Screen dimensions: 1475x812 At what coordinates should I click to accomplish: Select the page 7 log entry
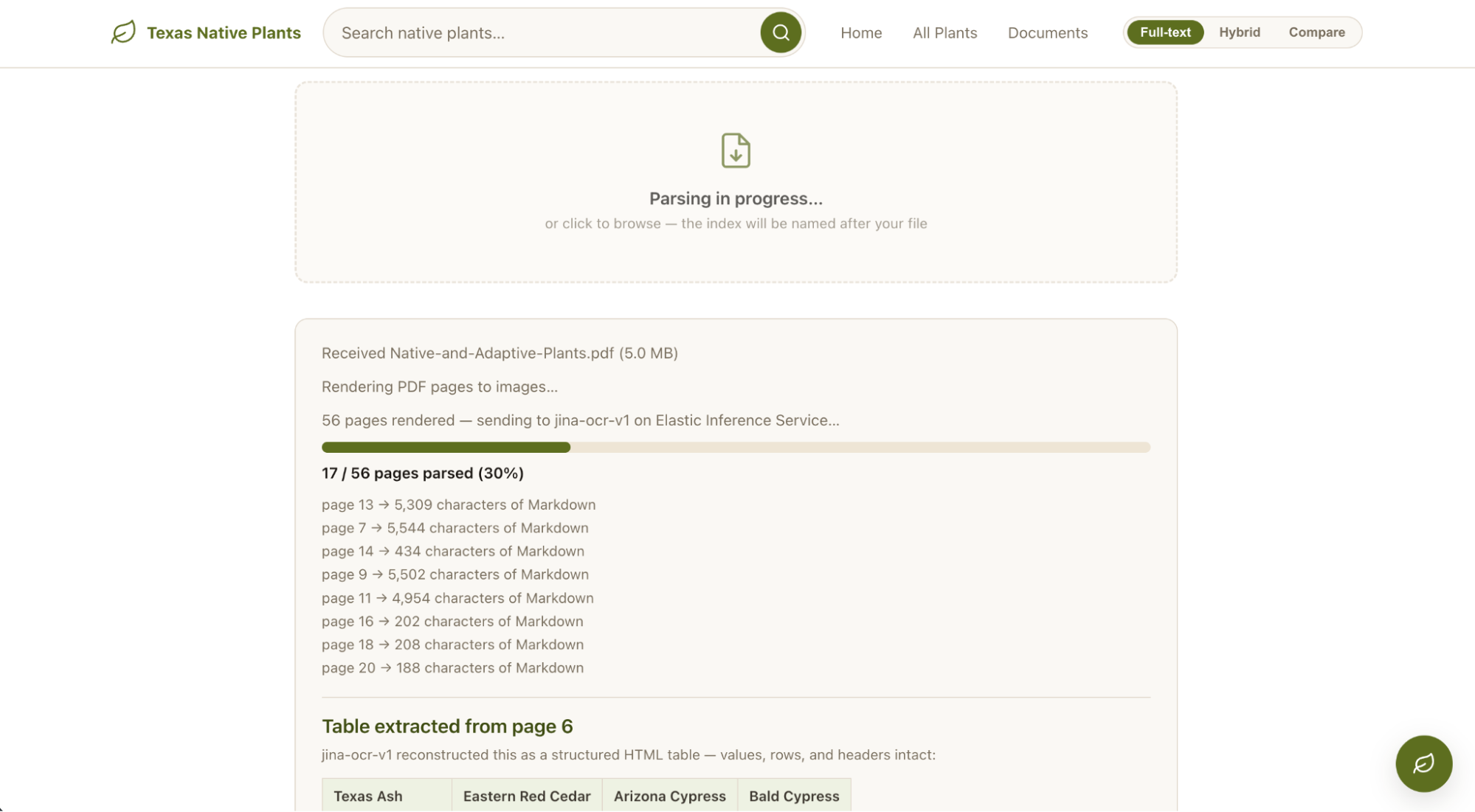tap(455, 528)
